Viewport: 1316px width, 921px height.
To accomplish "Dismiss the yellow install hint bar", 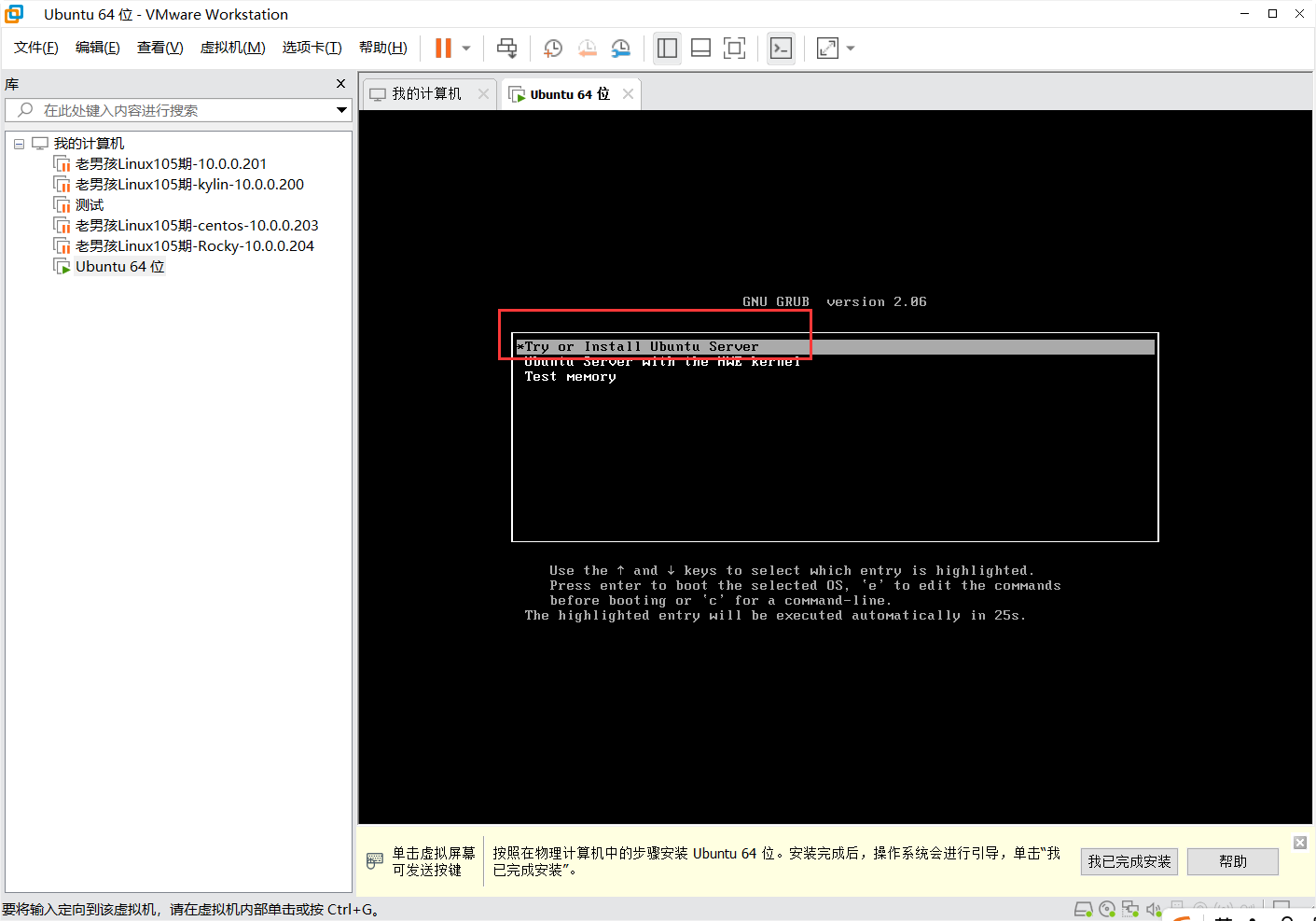I will pyautogui.click(x=1300, y=843).
